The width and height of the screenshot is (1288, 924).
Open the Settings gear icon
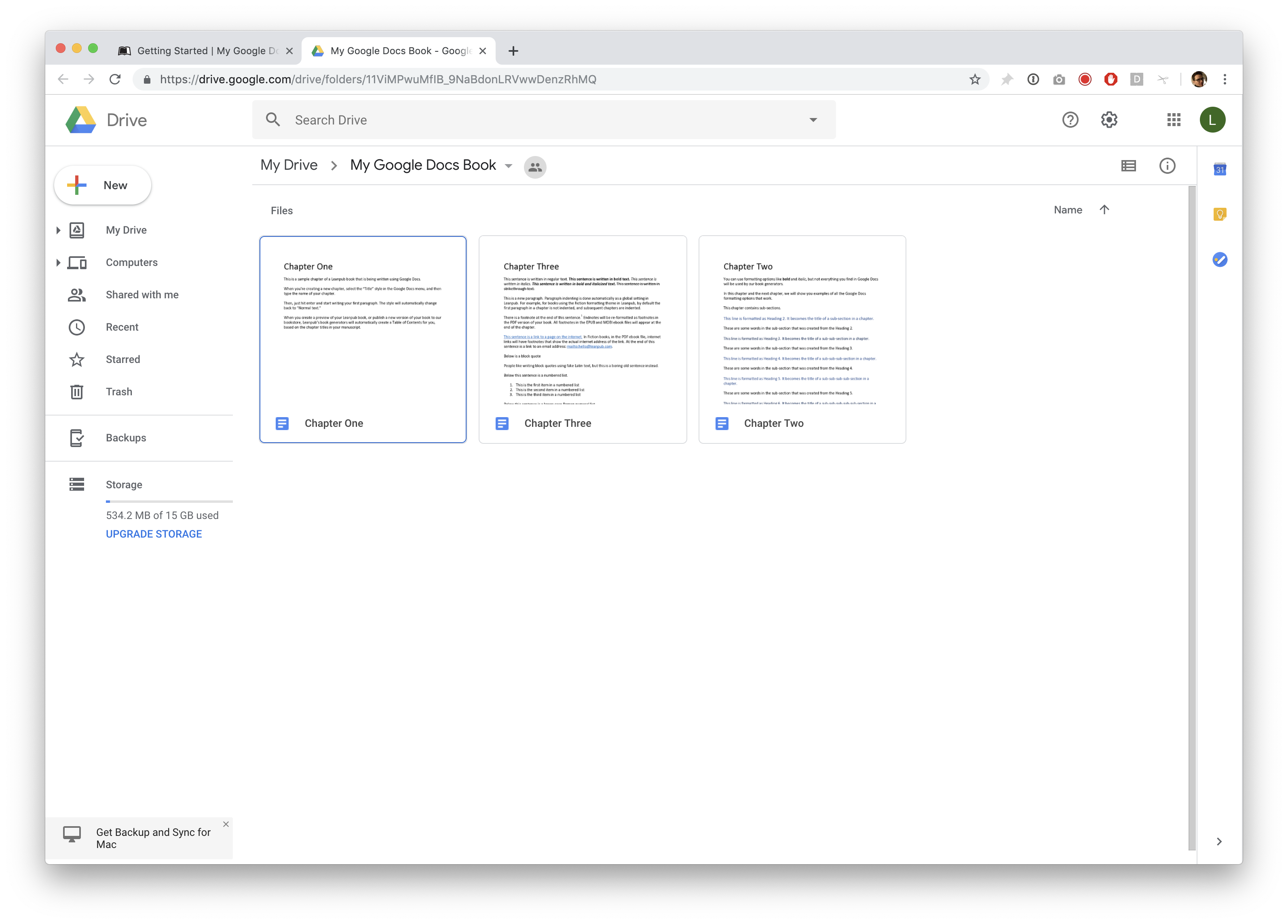point(1109,120)
